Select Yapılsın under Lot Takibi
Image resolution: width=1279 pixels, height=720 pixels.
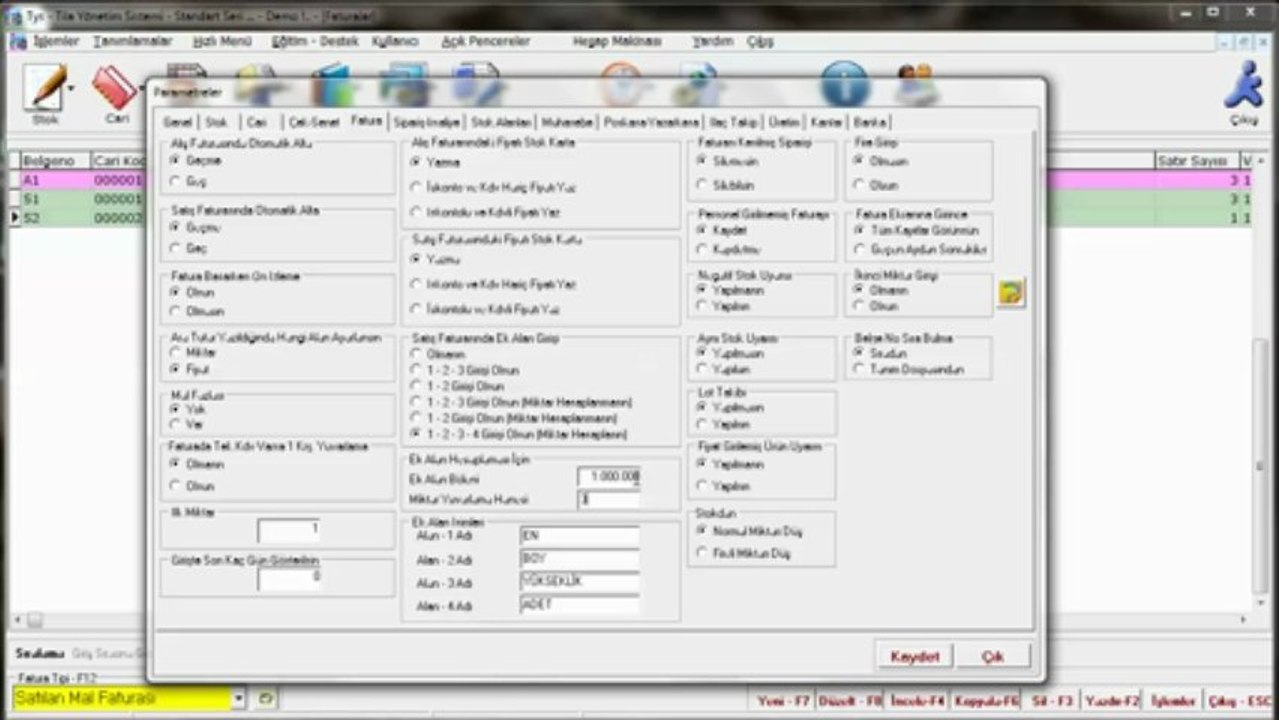tap(702, 424)
